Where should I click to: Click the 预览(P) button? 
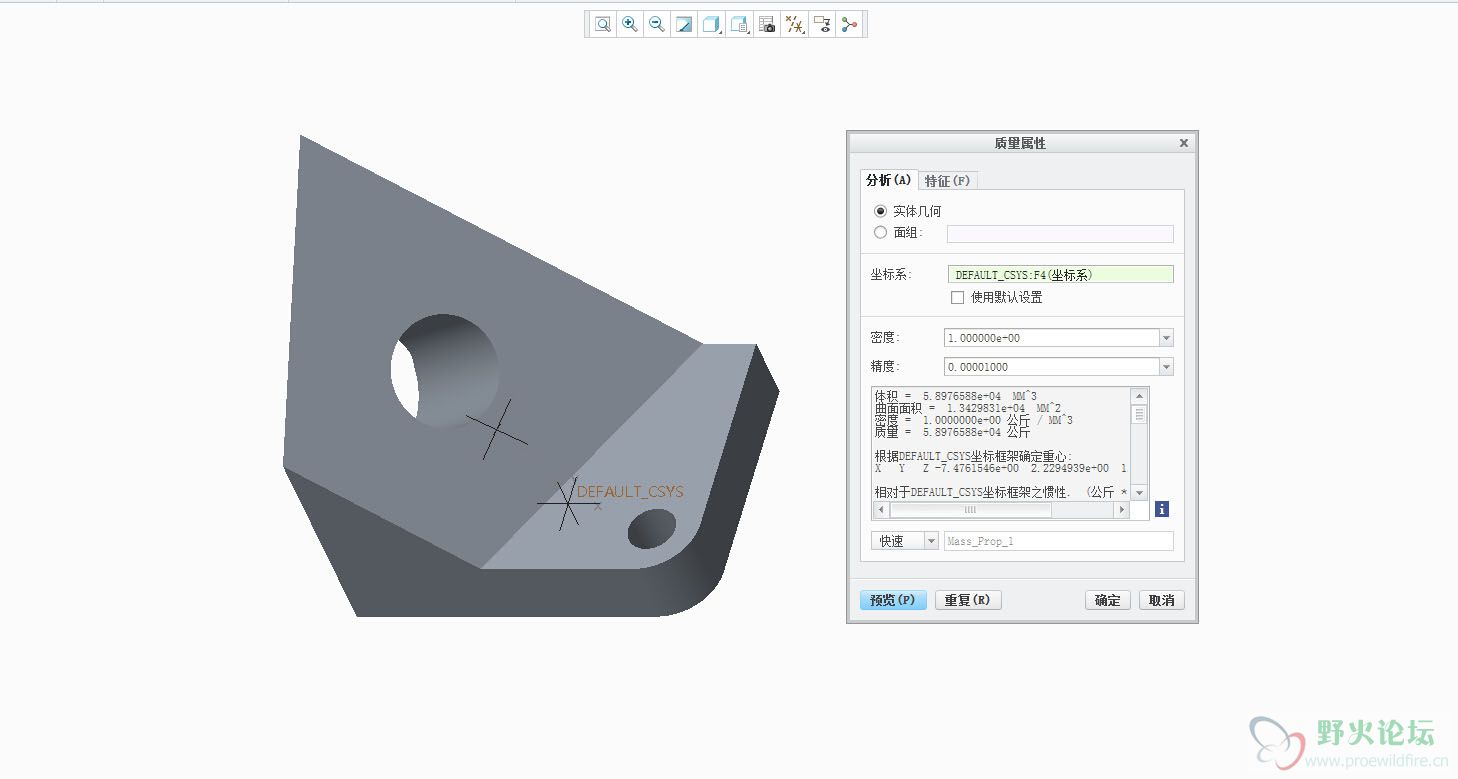893,600
